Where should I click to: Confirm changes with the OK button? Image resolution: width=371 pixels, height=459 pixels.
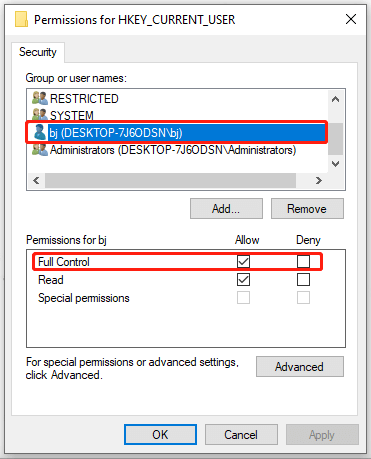[x=160, y=434]
